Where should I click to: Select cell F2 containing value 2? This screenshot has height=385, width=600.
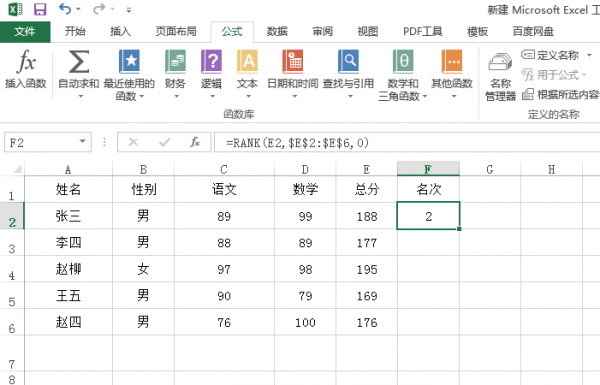pos(428,216)
